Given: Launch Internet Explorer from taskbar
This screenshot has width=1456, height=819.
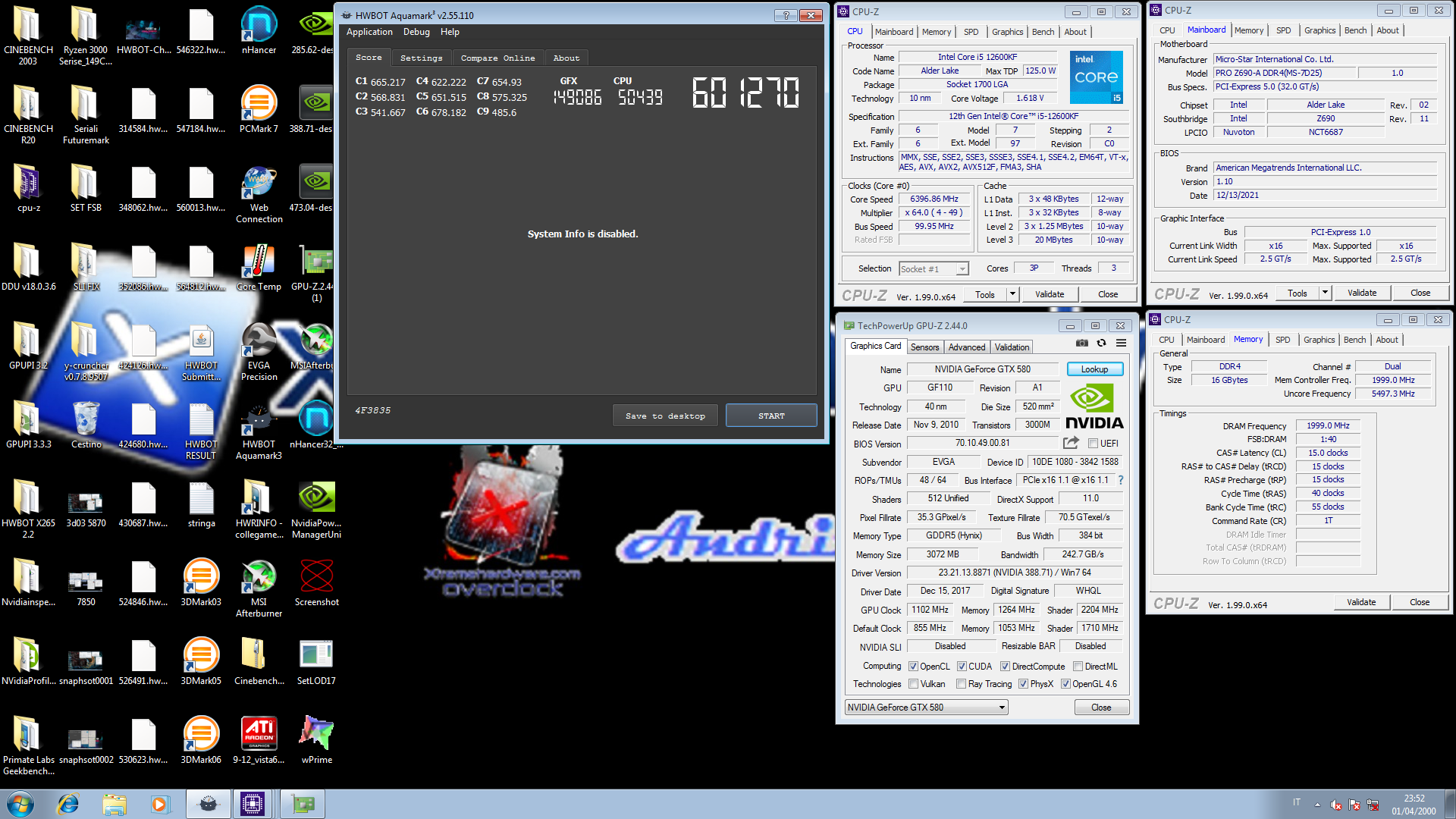Looking at the screenshot, I should (x=68, y=804).
